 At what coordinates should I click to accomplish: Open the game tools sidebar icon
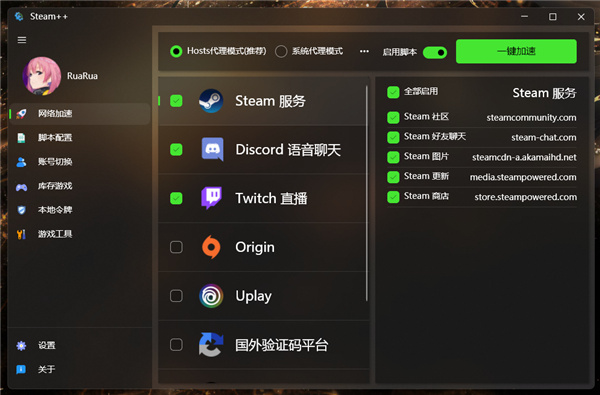(x=21, y=234)
